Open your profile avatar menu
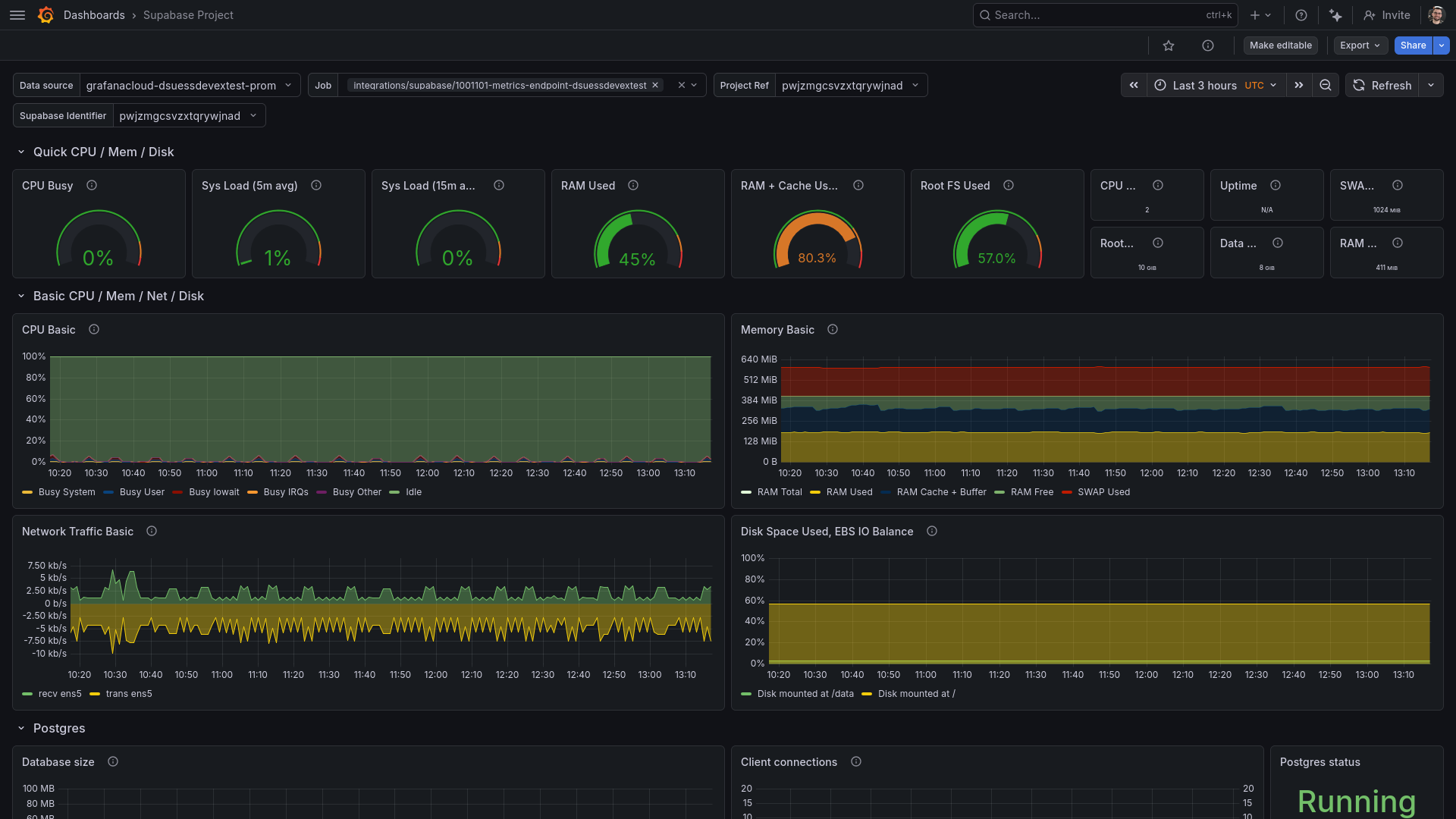This screenshot has width=1456, height=819. (x=1436, y=14)
